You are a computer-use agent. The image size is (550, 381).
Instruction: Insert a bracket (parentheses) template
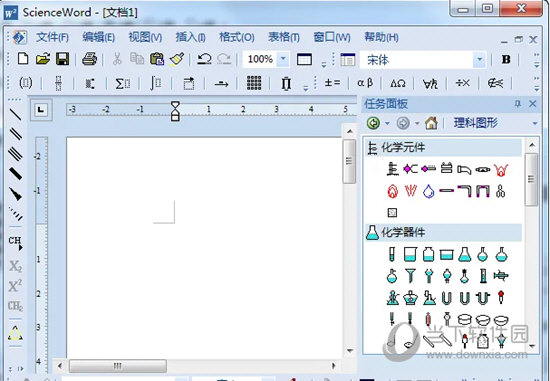point(26,83)
